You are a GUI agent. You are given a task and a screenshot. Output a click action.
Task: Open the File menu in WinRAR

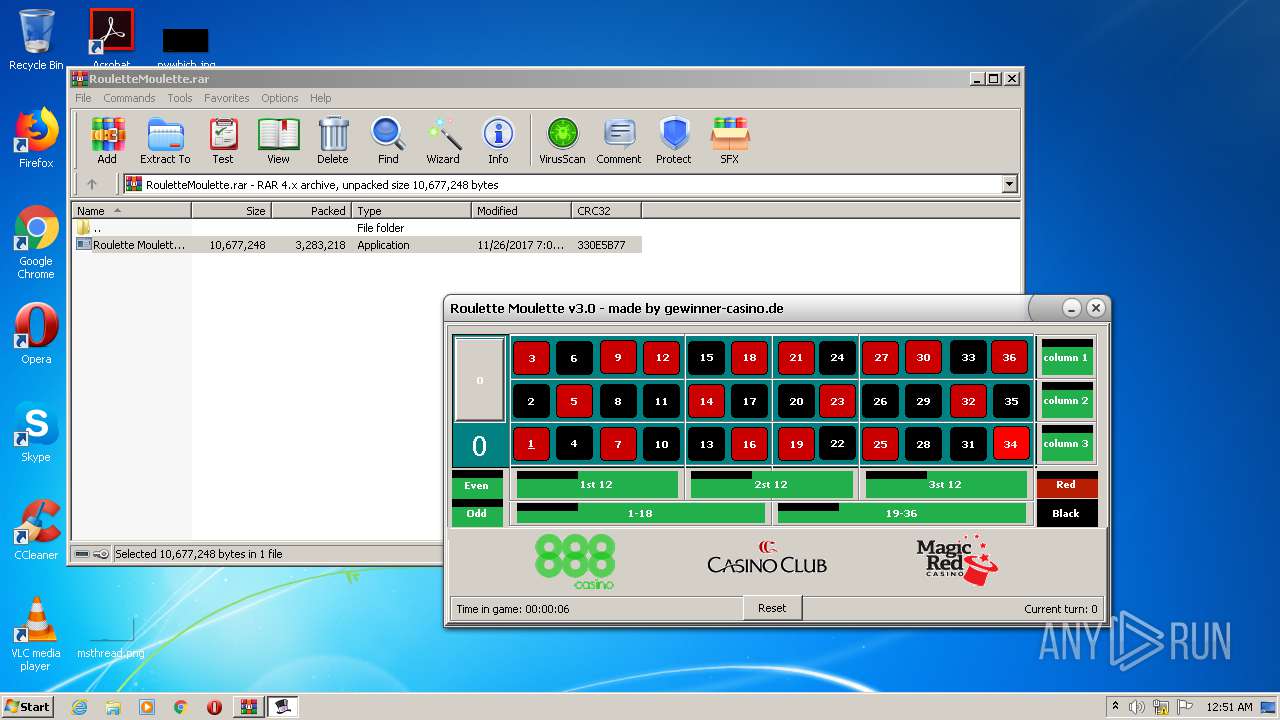pyautogui.click(x=83, y=98)
